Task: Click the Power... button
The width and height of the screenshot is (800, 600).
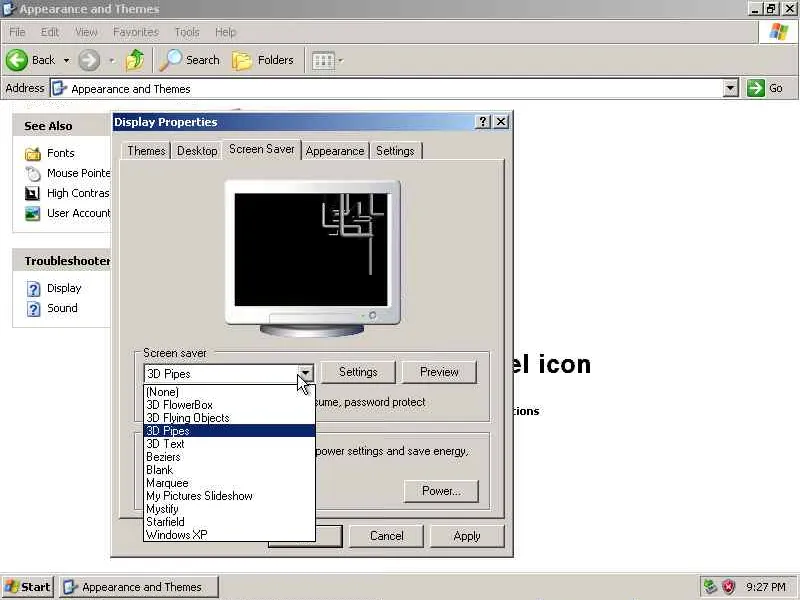Action: pos(441,491)
